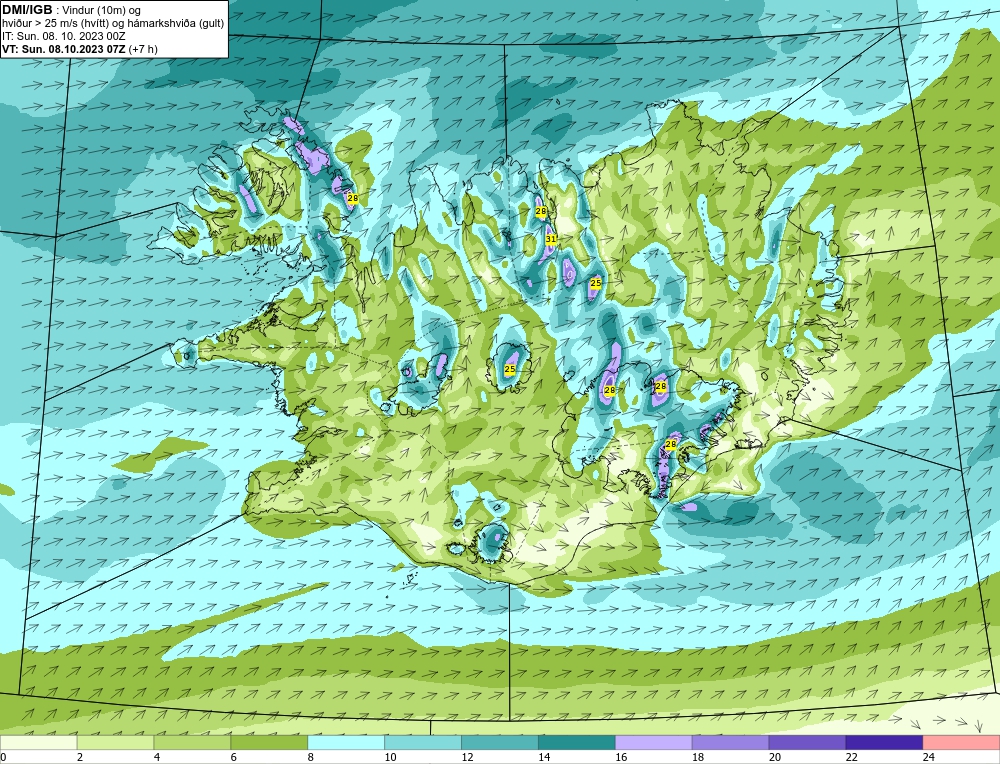Click the 'DMI/IGB : Vindur (10m) og' title
Screen dimensions: 1000x764
point(72,10)
